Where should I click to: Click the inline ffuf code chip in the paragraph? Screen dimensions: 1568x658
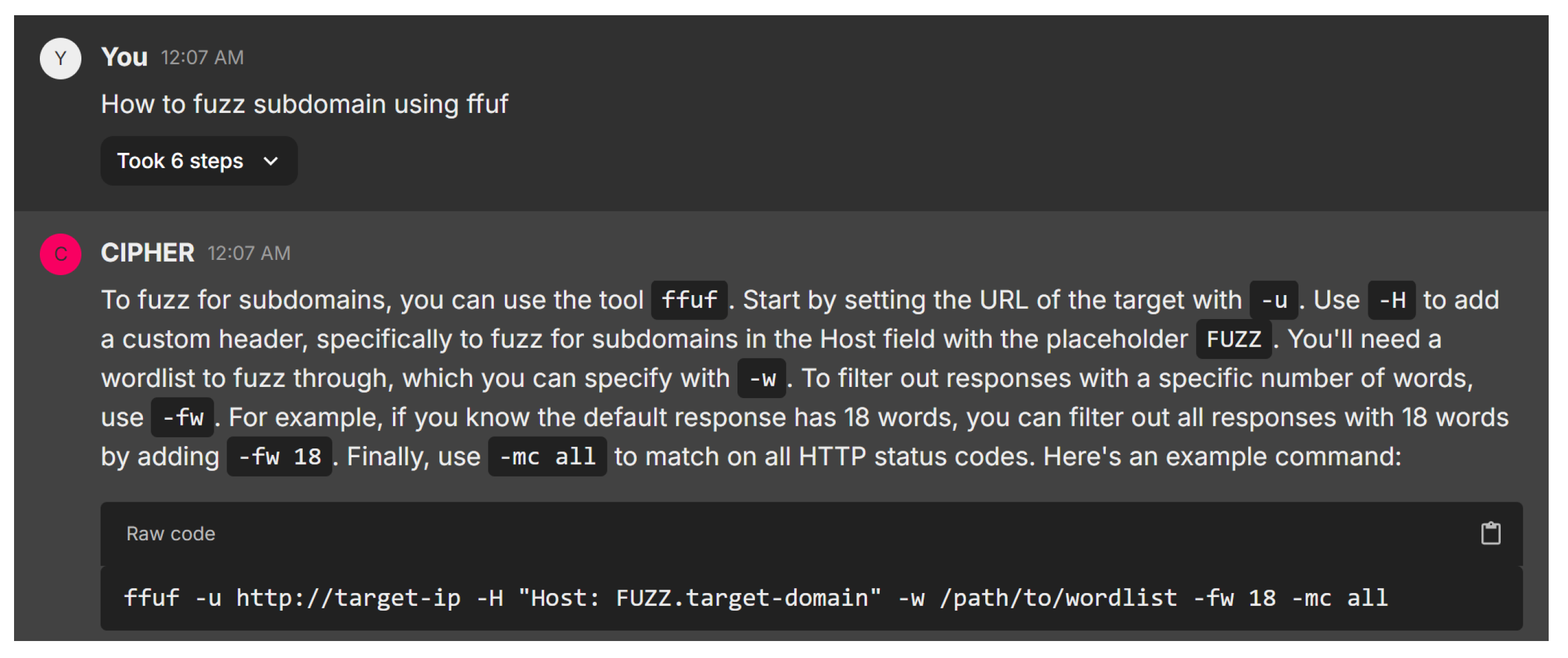click(689, 300)
